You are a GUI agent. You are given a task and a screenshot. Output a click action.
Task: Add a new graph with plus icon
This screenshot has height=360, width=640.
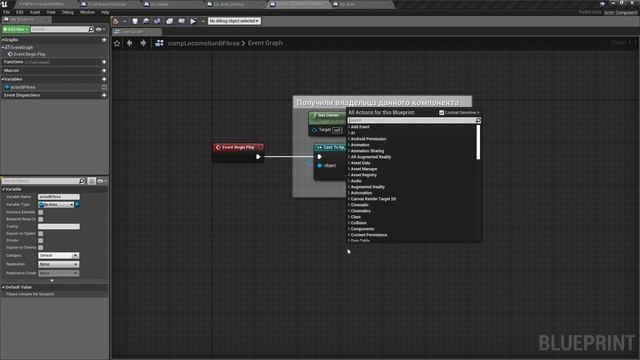point(104,40)
